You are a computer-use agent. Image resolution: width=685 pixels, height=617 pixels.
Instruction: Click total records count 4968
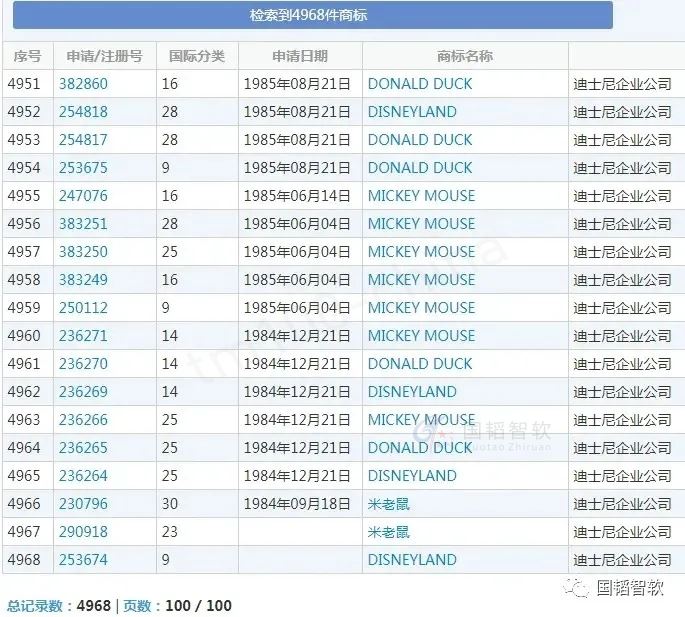(93, 606)
